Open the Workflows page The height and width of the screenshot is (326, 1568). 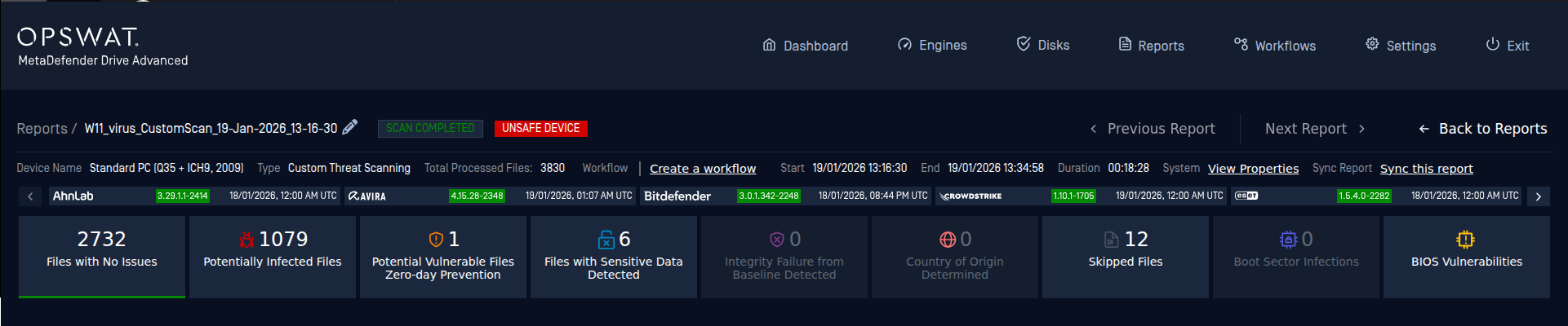tap(1274, 46)
